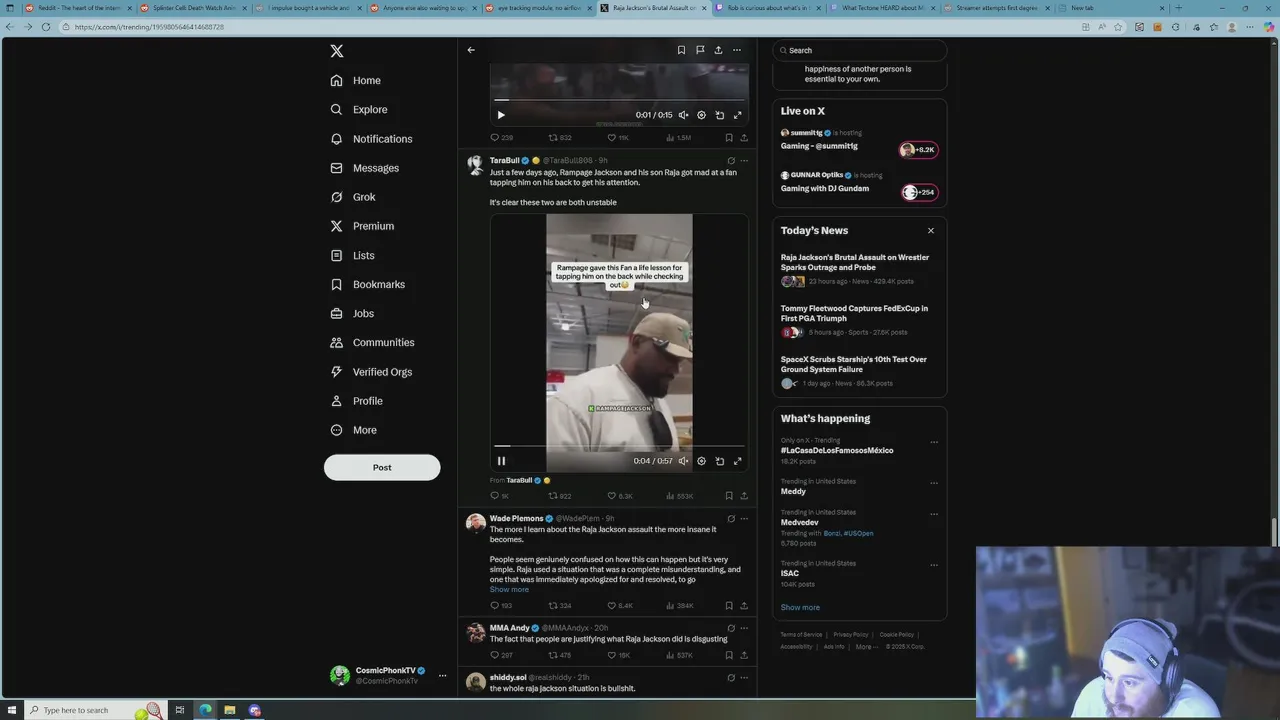Screen dimensions: 1280x720
Task: Click Show more on Wade Plemons post
Action: coord(509,590)
